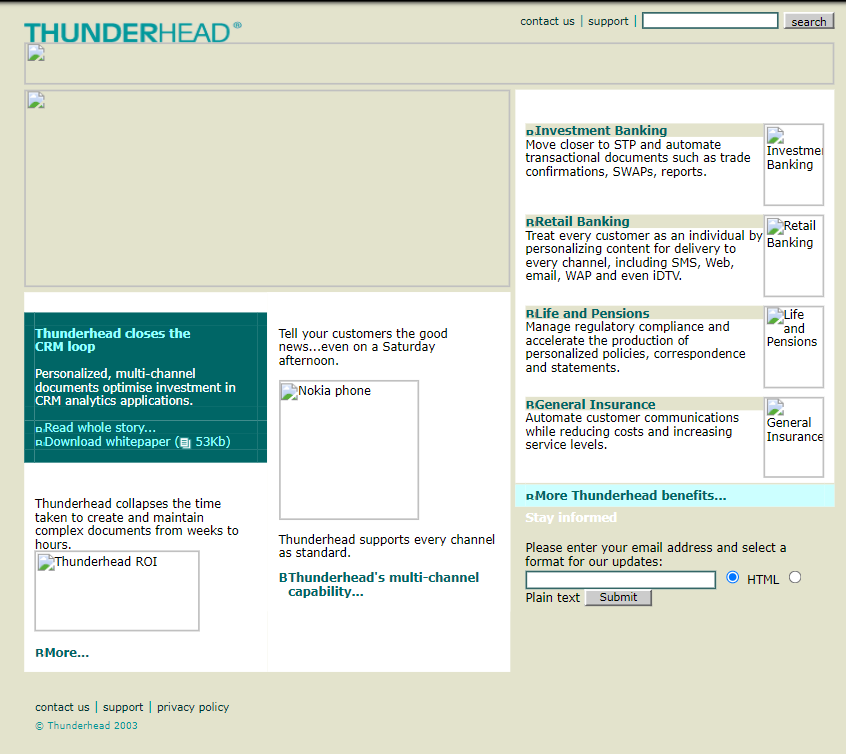This screenshot has width=846, height=754.
Task: Click the General Insurance image thumbnail
Action: (794, 437)
